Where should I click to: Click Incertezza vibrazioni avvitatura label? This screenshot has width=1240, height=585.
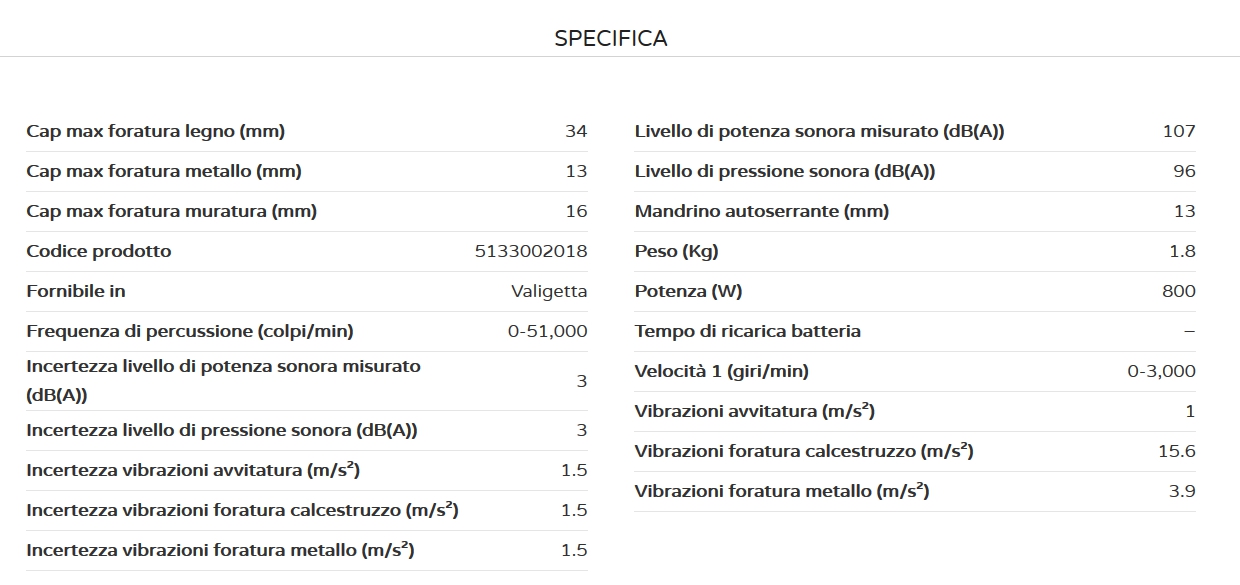click(193, 470)
